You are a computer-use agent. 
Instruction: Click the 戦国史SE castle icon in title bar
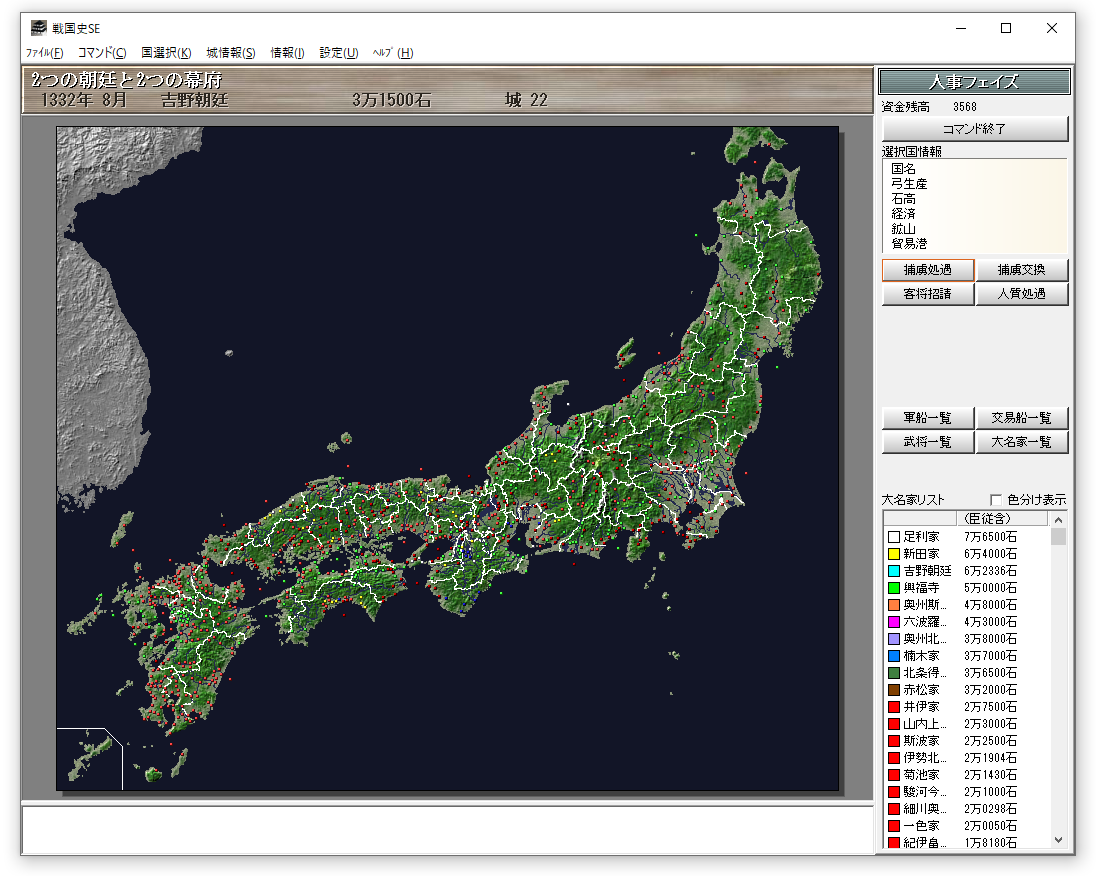pos(39,28)
